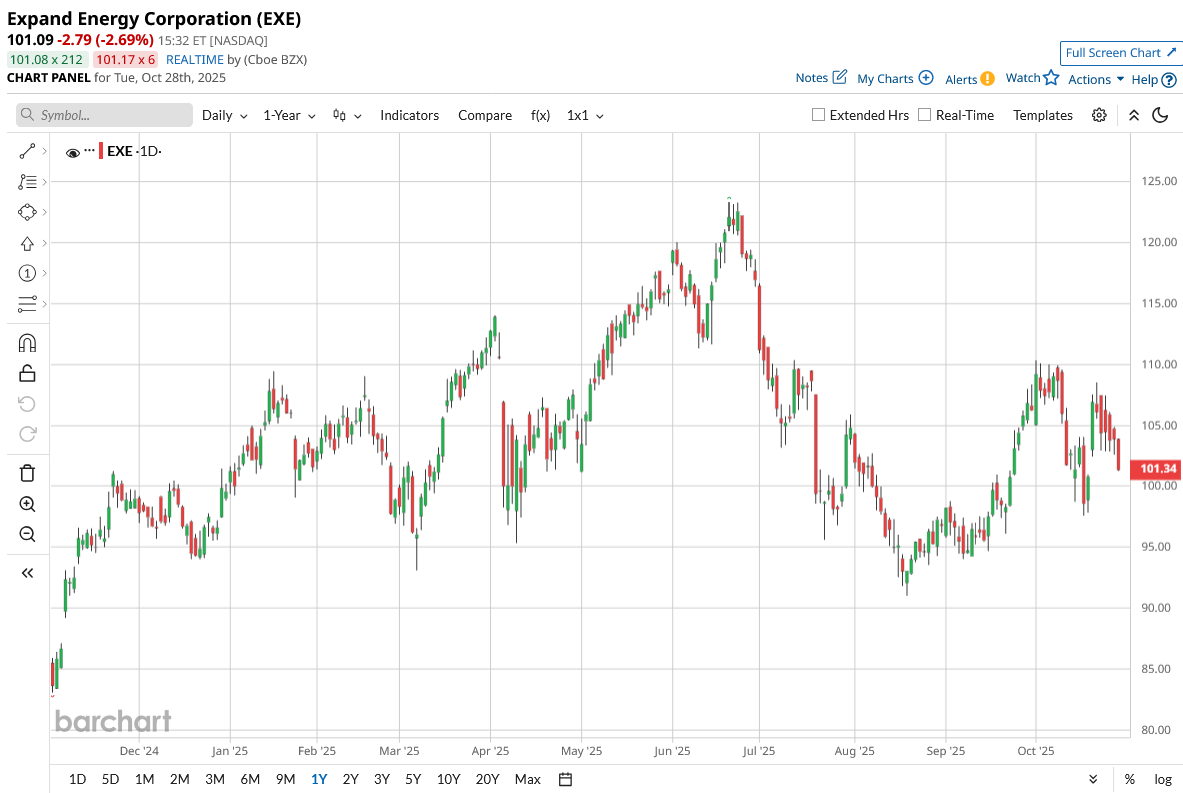The height and width of the screenshot is (793, 1183).
Task: Click the lock drawings icon
Action: 27,373
